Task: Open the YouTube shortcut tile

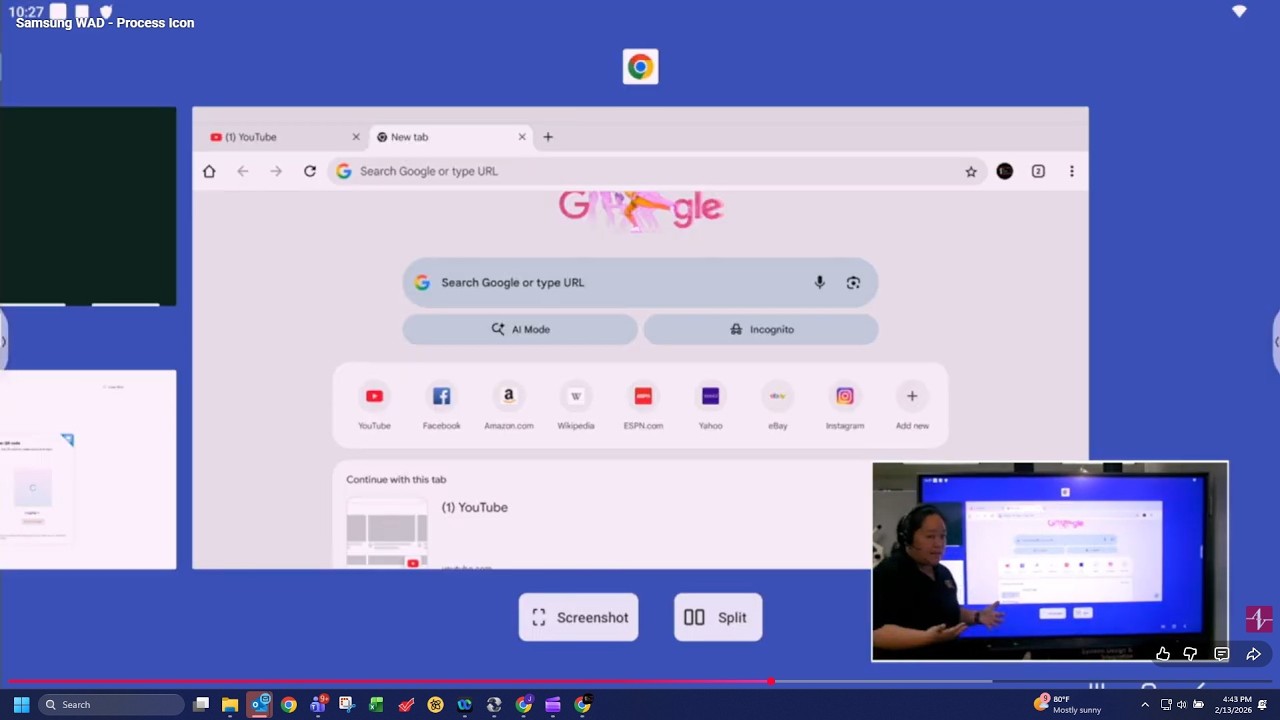Action: (x=374, y=406)
